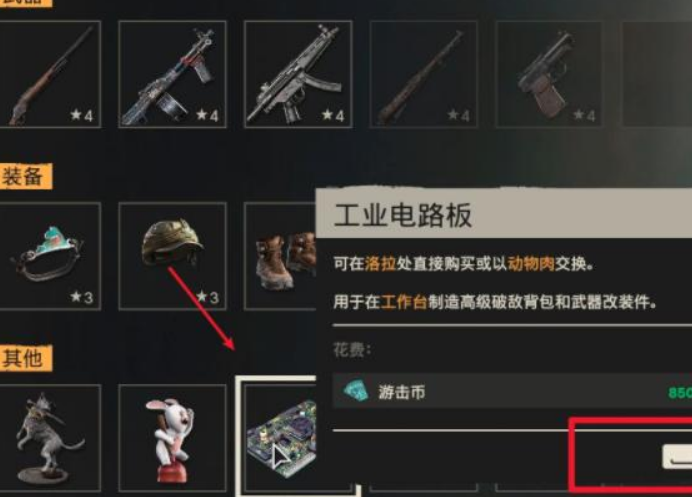The image size is (692, 497).
Task: Select the brown leather boots item
Action: 281,256
